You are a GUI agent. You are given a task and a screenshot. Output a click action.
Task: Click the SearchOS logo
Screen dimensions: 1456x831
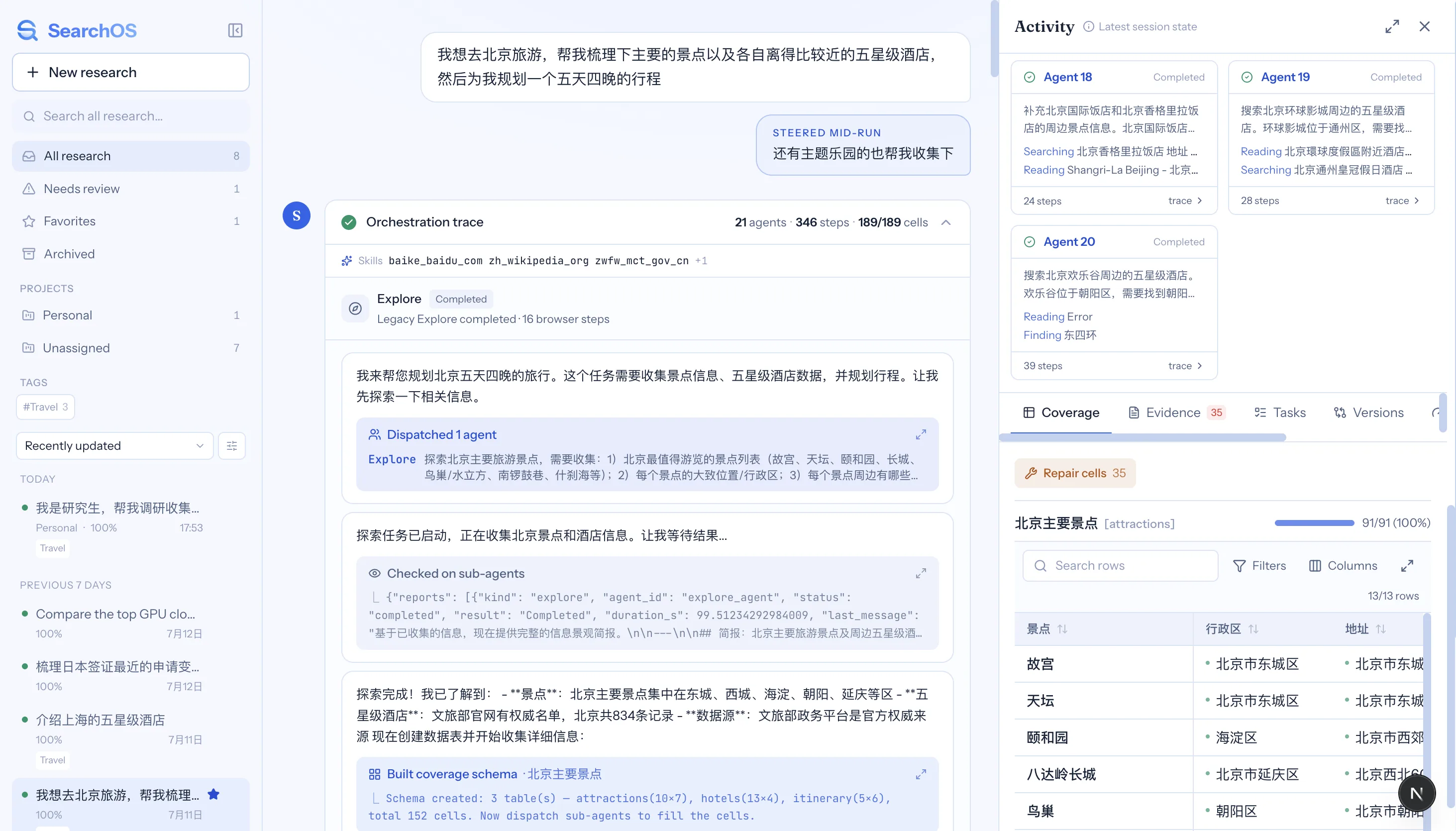(77, 30)
